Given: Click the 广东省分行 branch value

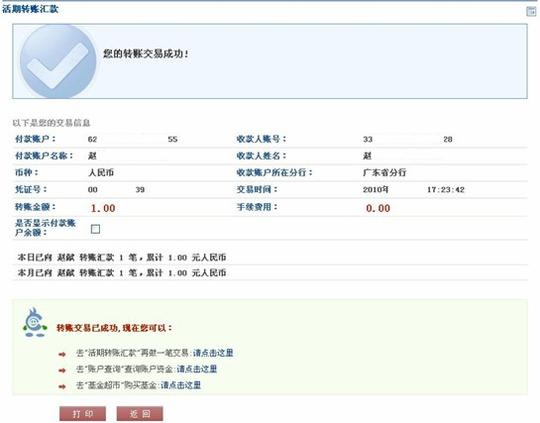Looking at the screenshot, I should [x=384, y=172].
